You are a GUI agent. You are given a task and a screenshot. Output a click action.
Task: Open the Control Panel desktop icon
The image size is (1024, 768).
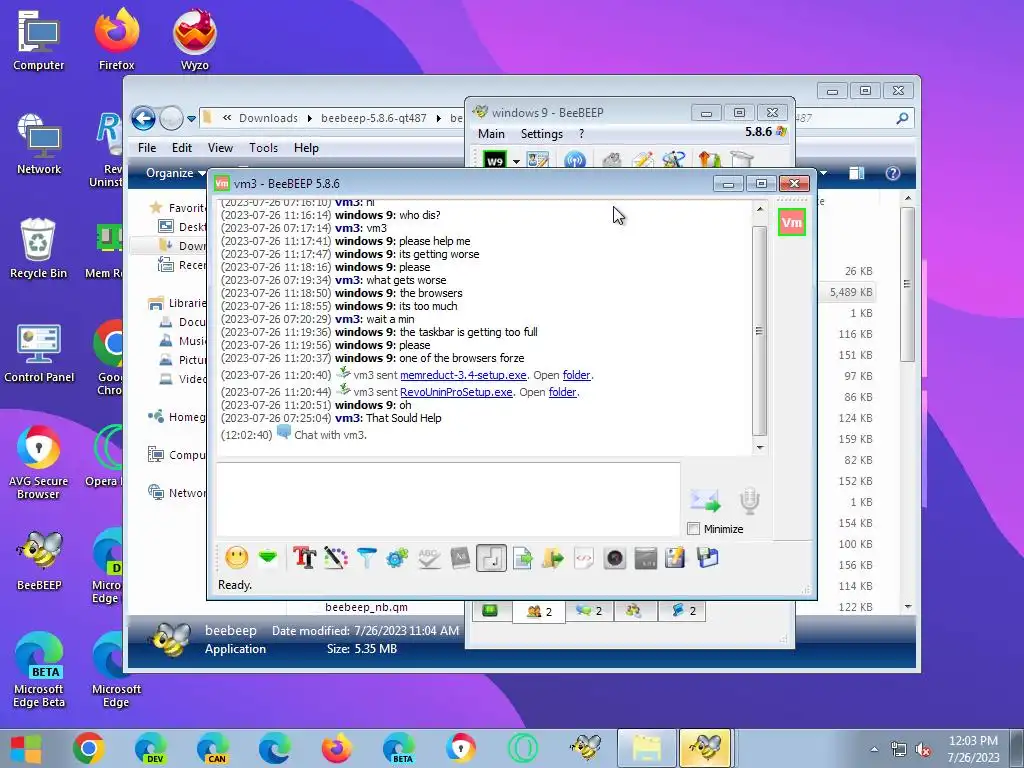39,353
